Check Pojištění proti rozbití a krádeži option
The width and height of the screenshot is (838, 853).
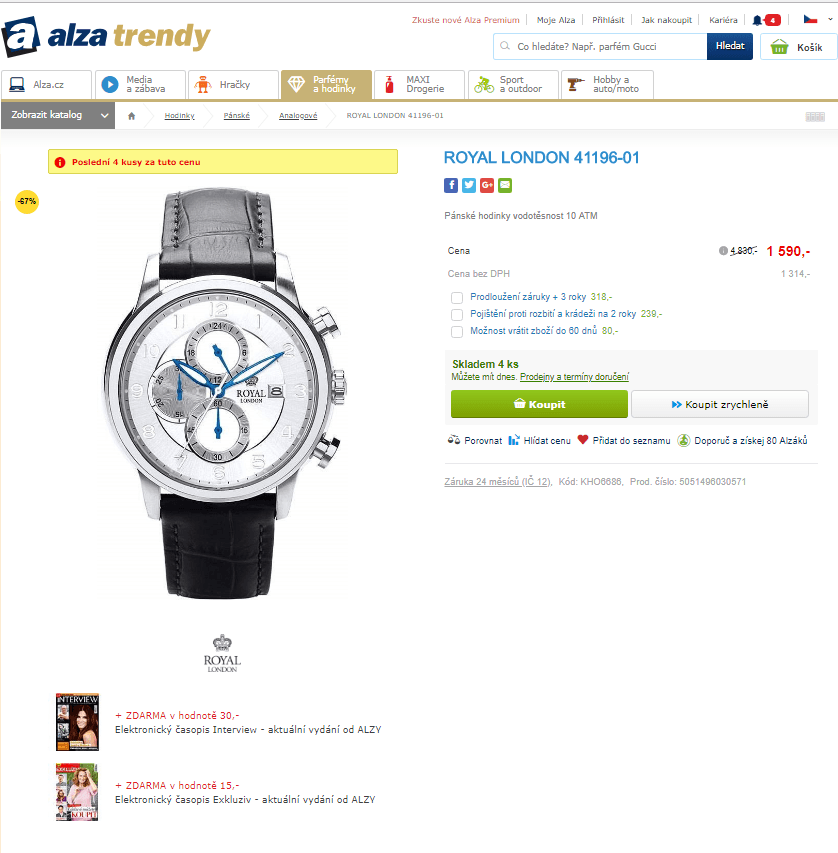point(457,314)
